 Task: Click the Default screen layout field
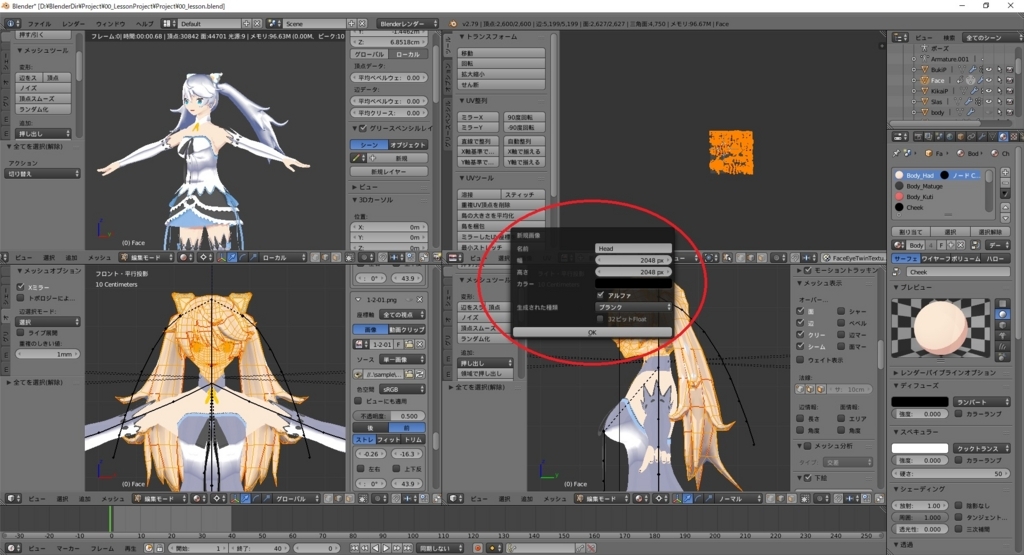coord(209,24)
